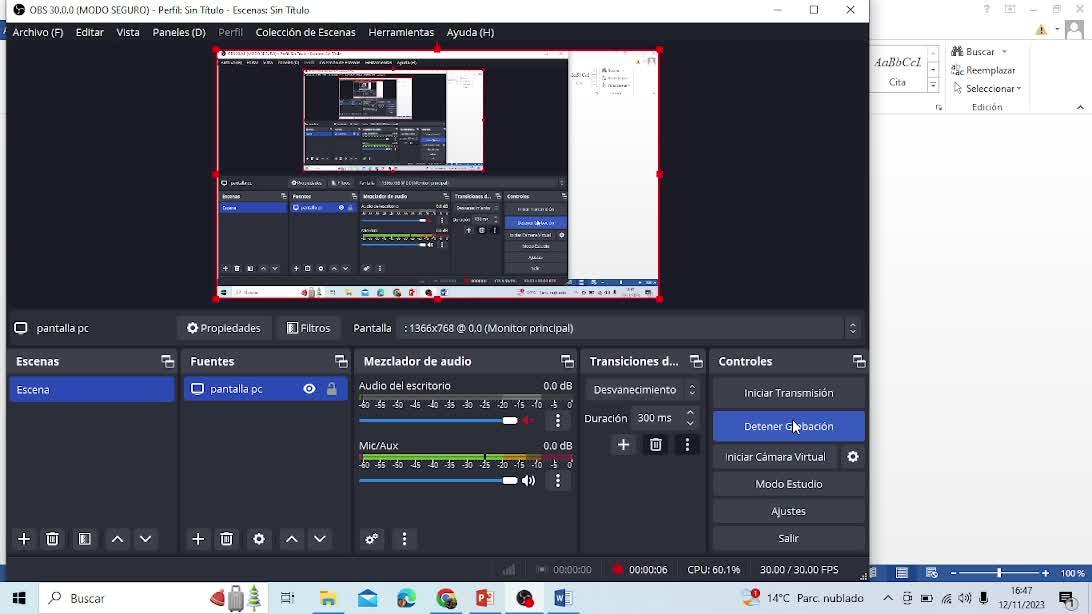1092x614 pixels.
Task: Toggle lock on pantalla pc source
Action: pos(332,389)
